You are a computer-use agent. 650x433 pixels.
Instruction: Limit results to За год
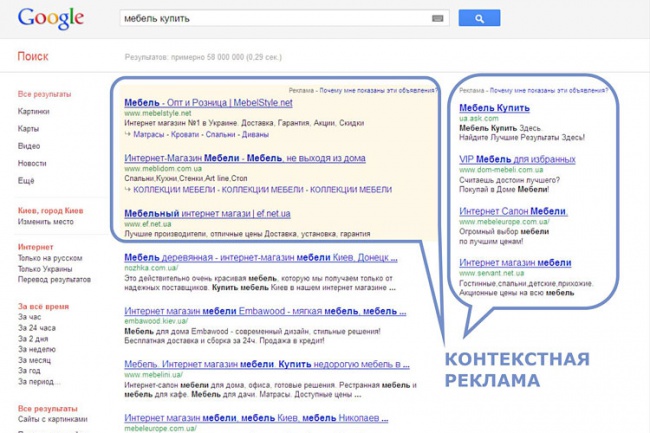pos(29,371)
